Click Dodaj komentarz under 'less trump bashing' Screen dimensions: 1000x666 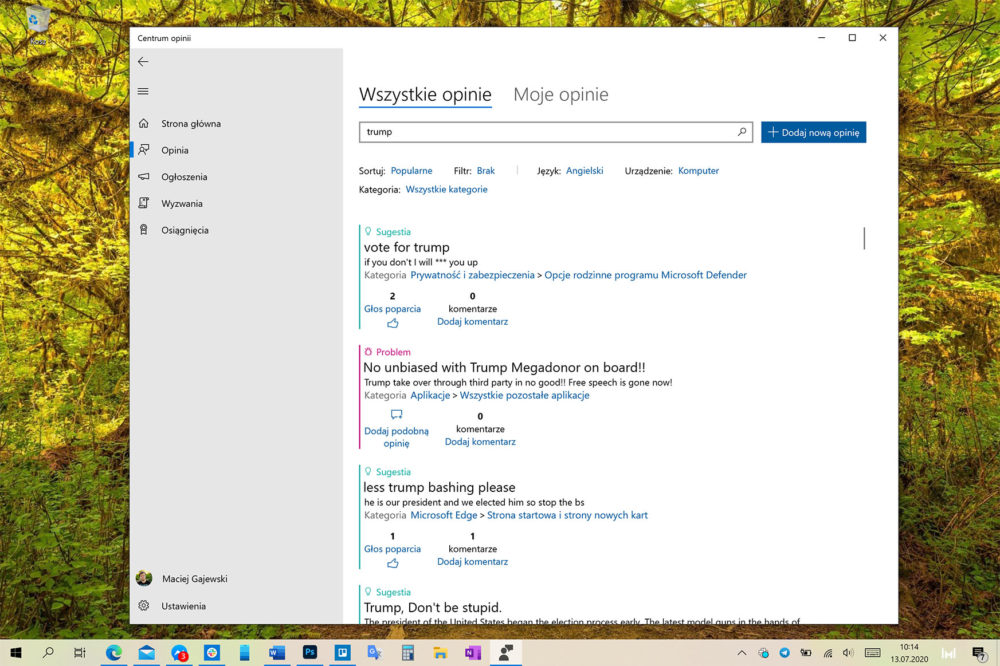point(473,561)
